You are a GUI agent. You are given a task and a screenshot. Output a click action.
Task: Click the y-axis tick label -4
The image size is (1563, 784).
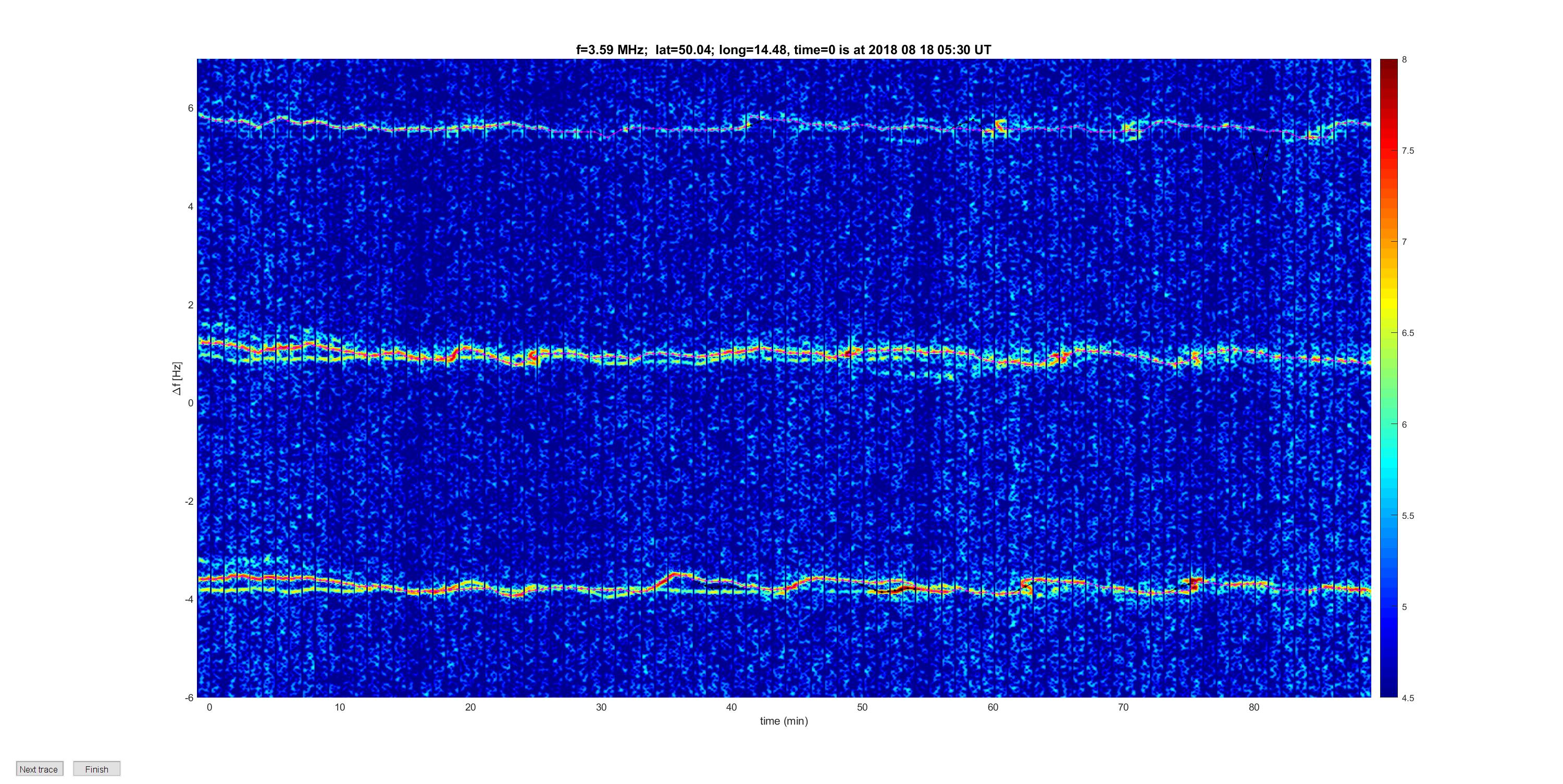point(189,600)
